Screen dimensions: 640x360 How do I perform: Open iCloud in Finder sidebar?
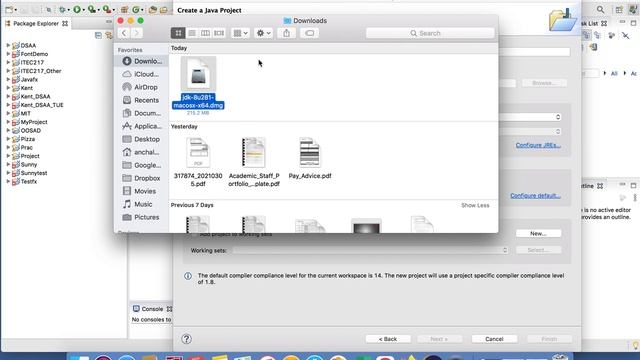click(x=141, y=74)
